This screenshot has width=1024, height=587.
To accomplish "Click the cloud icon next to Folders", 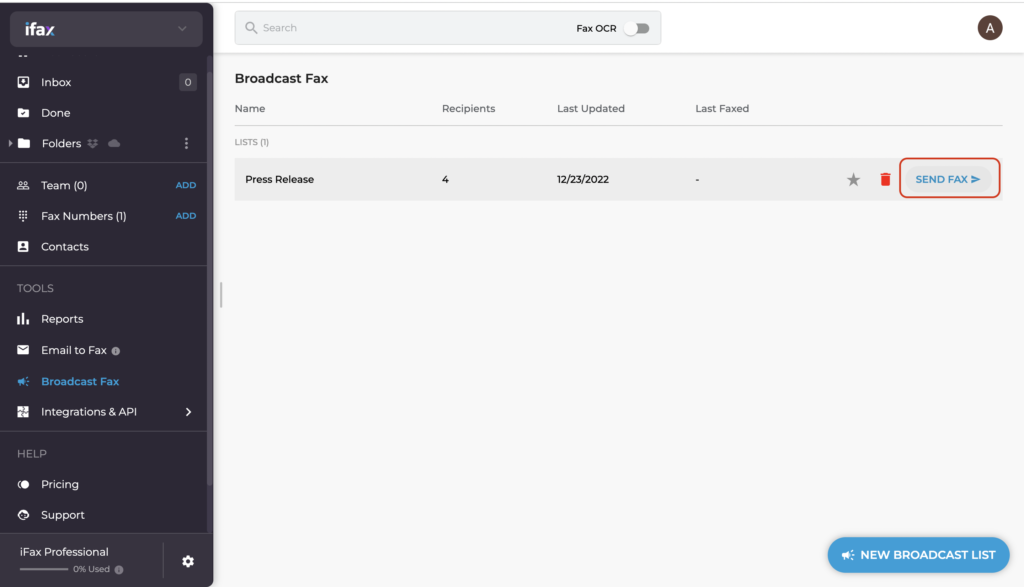I will (x=114, y=143).
